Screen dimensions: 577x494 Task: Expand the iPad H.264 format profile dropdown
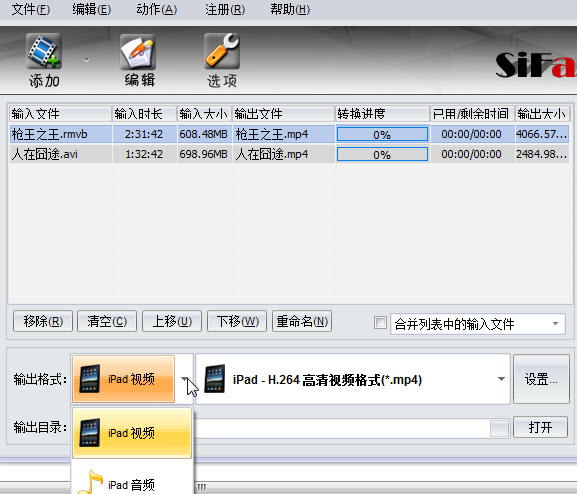coord(501,379)
